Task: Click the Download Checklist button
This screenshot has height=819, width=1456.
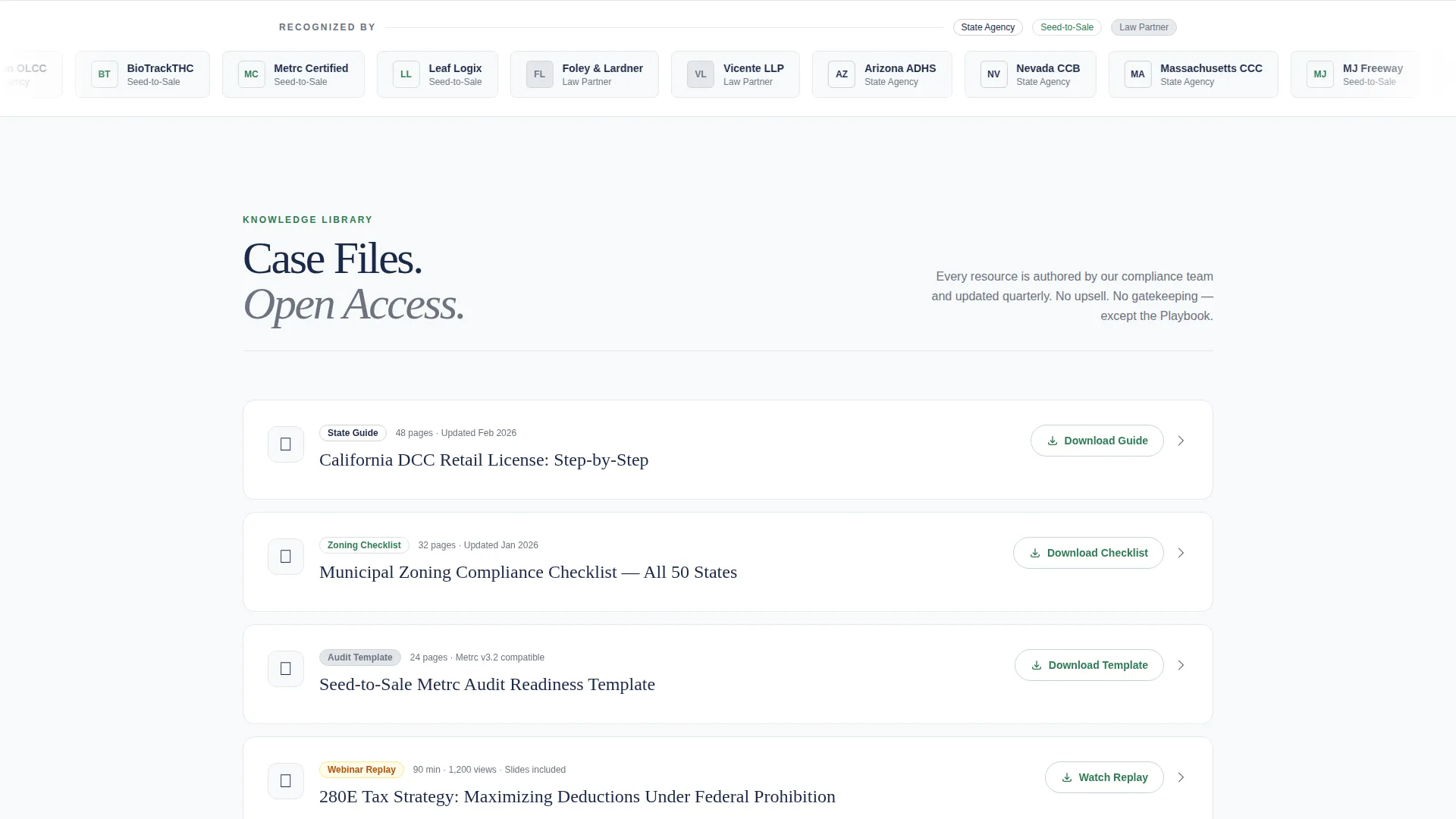Action: tap(1088, 553)
